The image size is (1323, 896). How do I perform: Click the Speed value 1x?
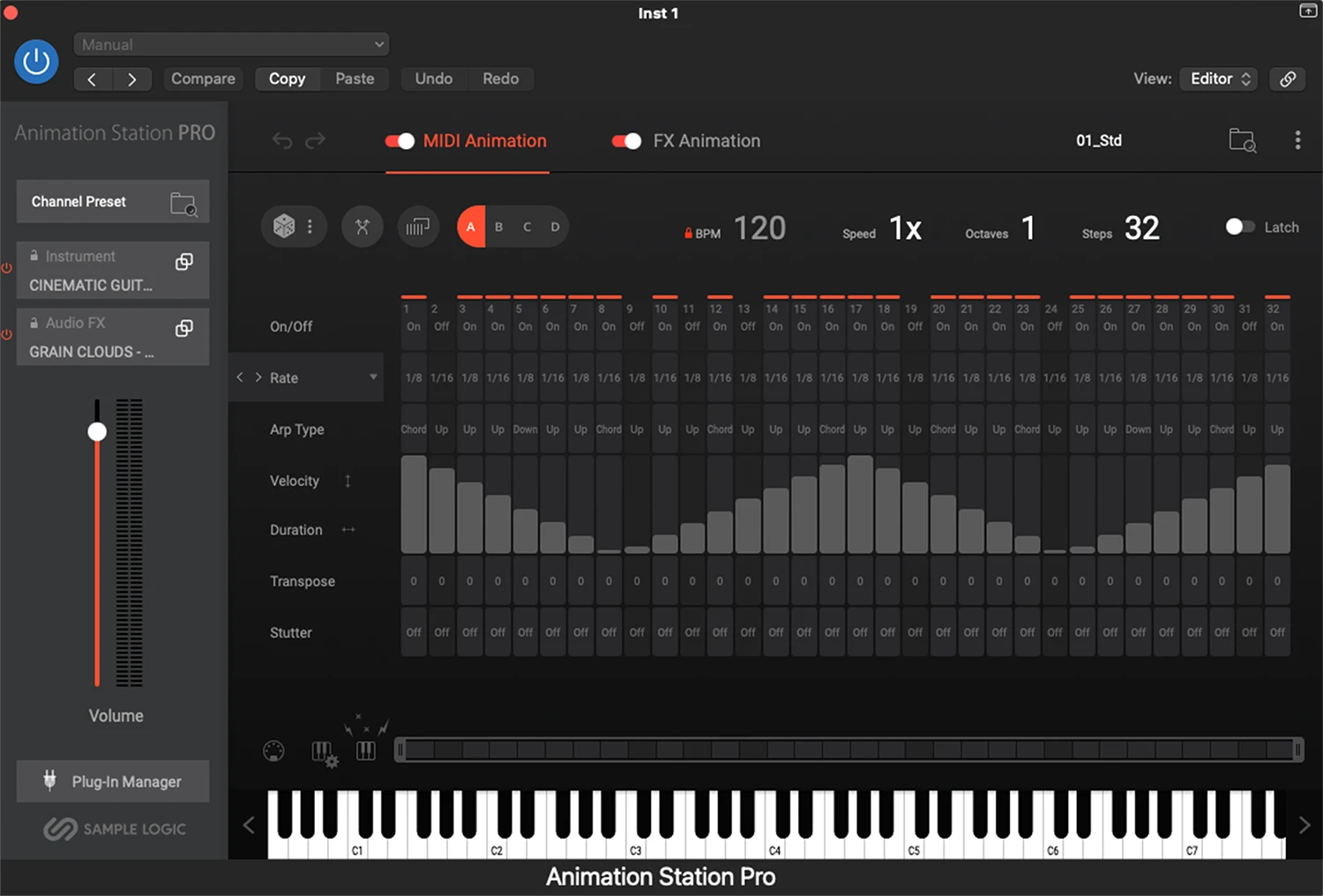905,228
